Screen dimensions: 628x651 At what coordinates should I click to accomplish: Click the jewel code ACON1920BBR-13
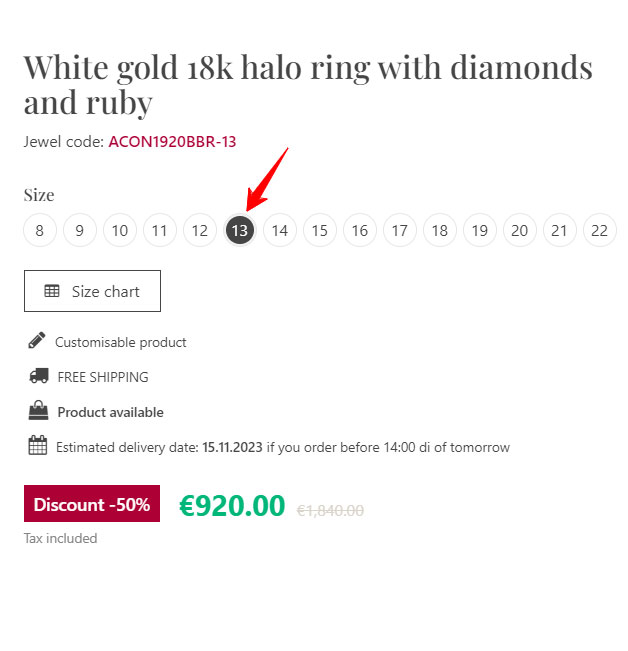[172, 142]
